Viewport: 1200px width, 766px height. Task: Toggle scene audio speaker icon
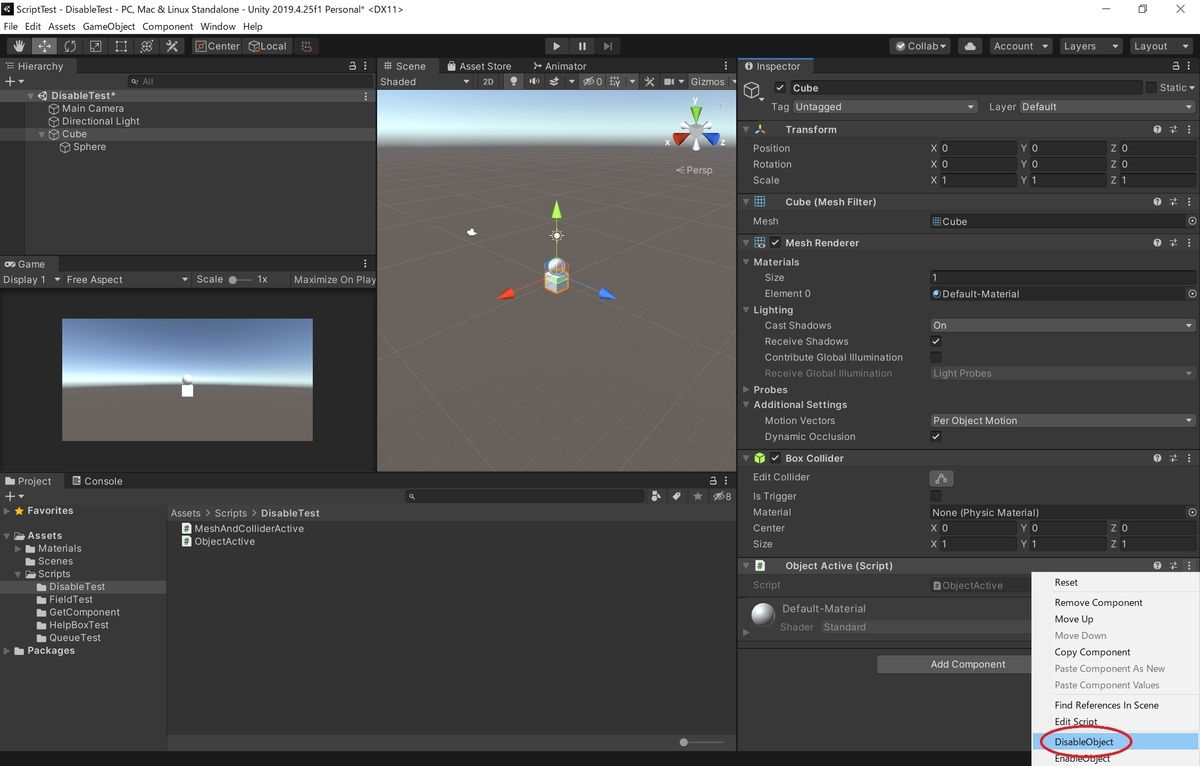pos(535,82)
